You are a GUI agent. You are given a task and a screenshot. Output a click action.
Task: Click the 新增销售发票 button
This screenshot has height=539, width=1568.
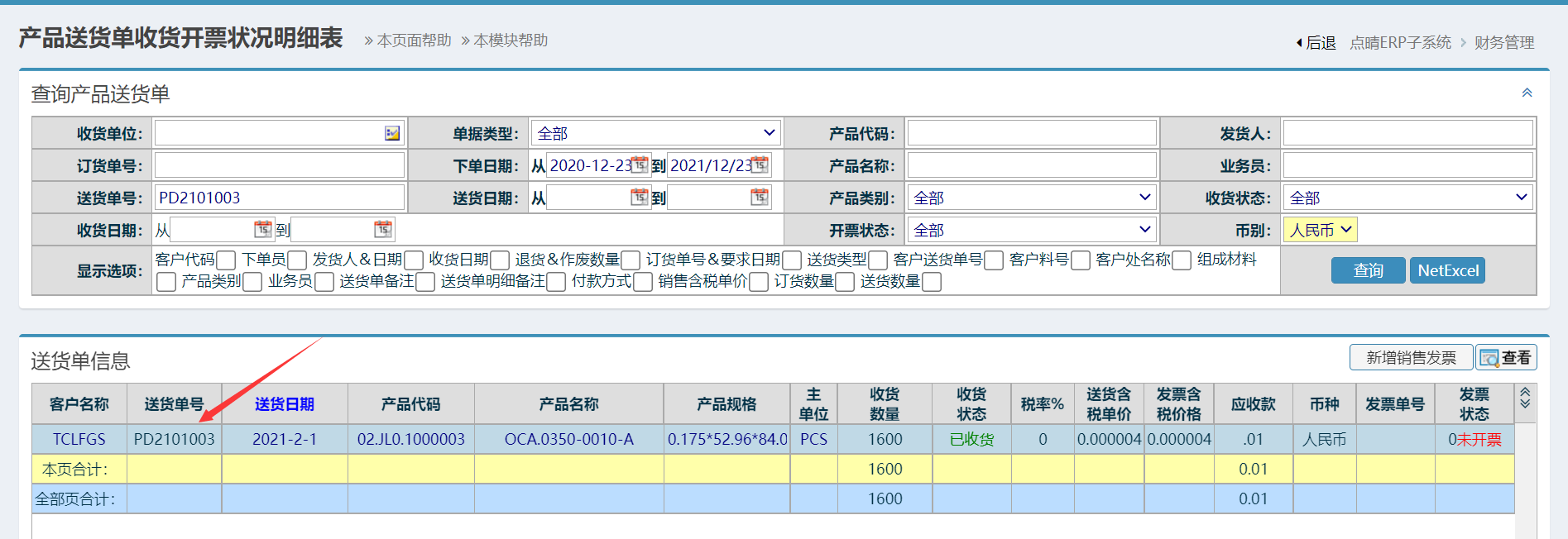point(1411,357)
